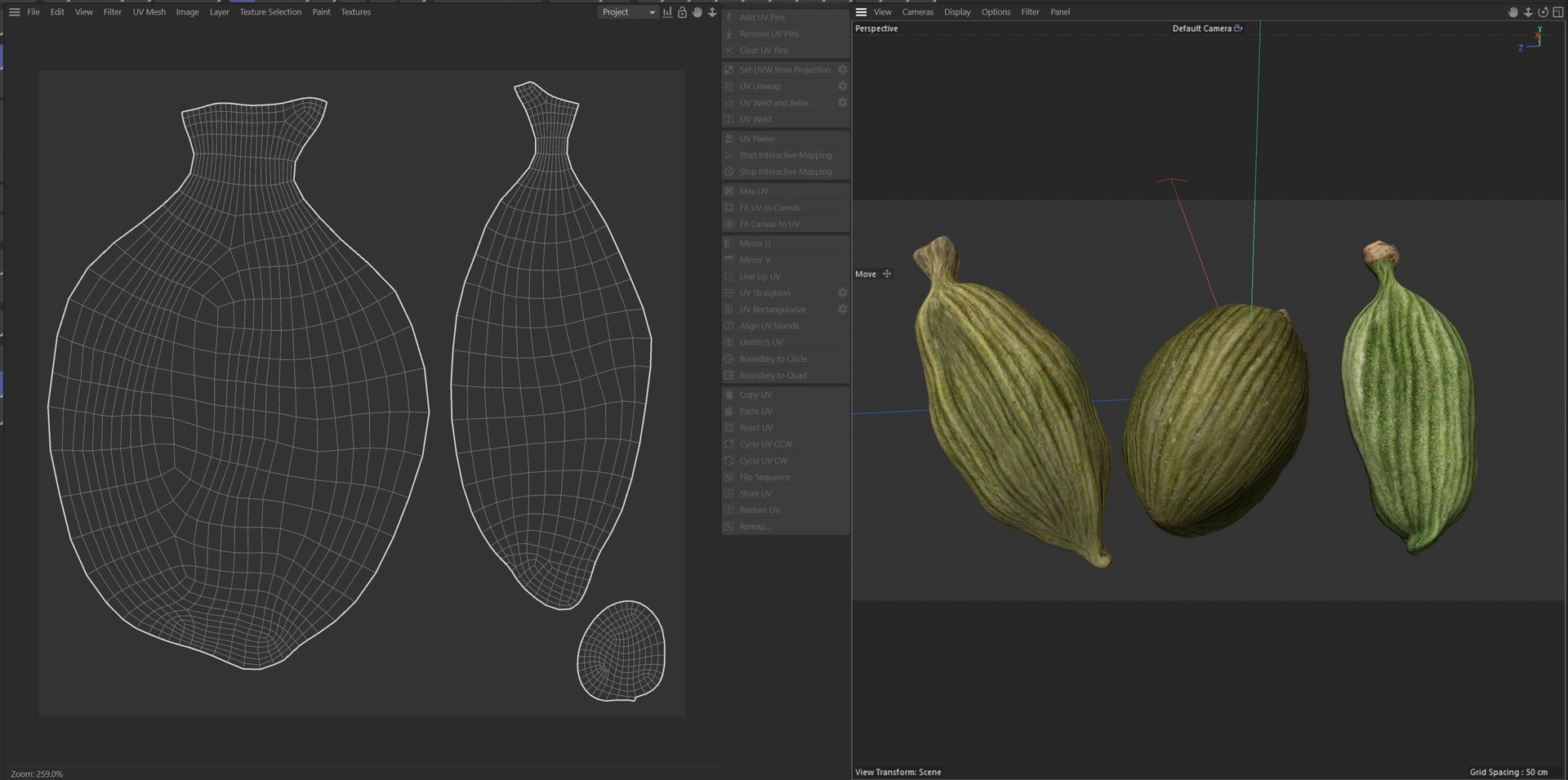Click the Remove UV Pins command

pyautogui.click(x=786, y=34)
